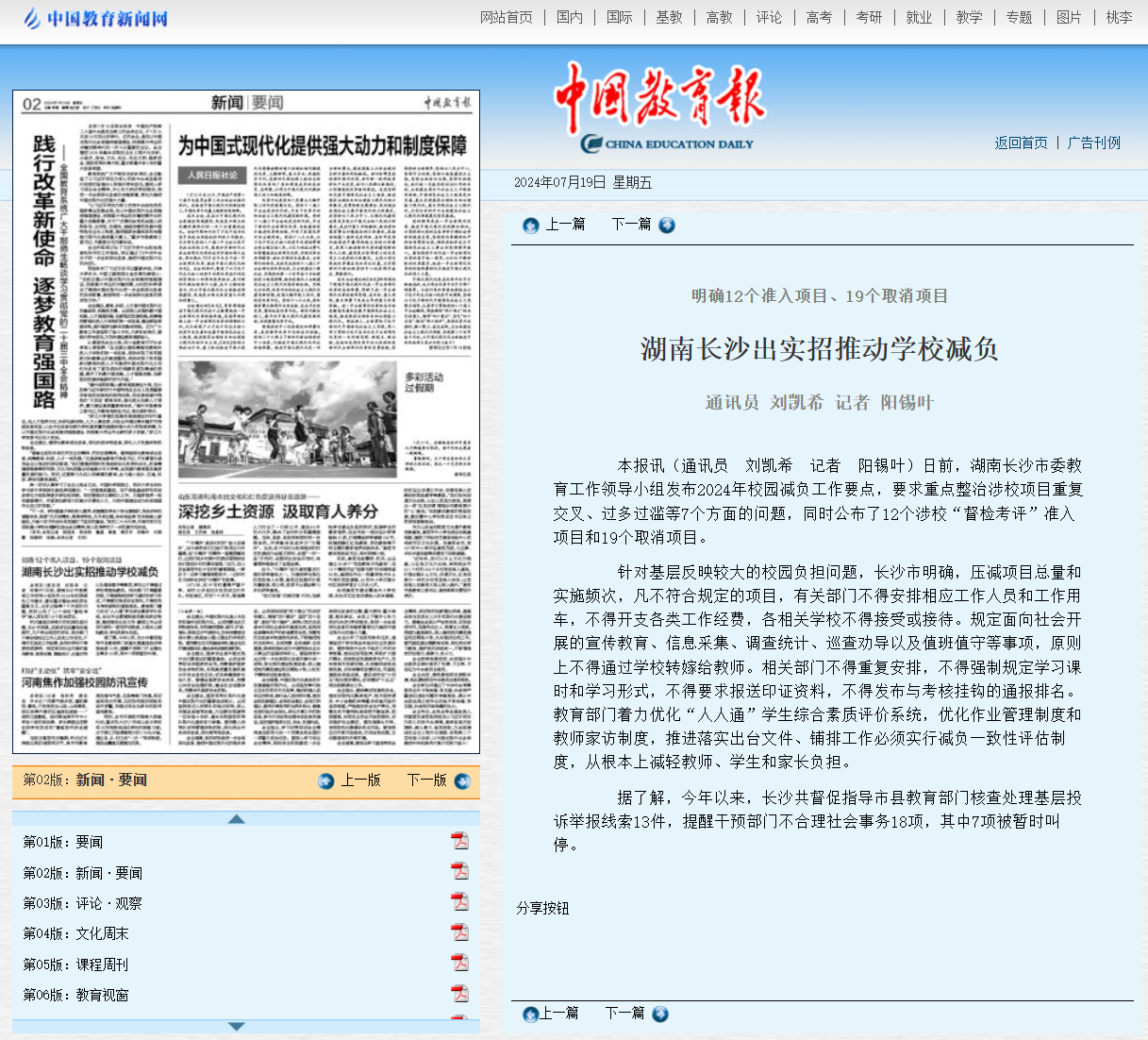Click the arrow icon before bottom 上一篇
This screenshot has height=1040, width=1148.
(530, 1014)
